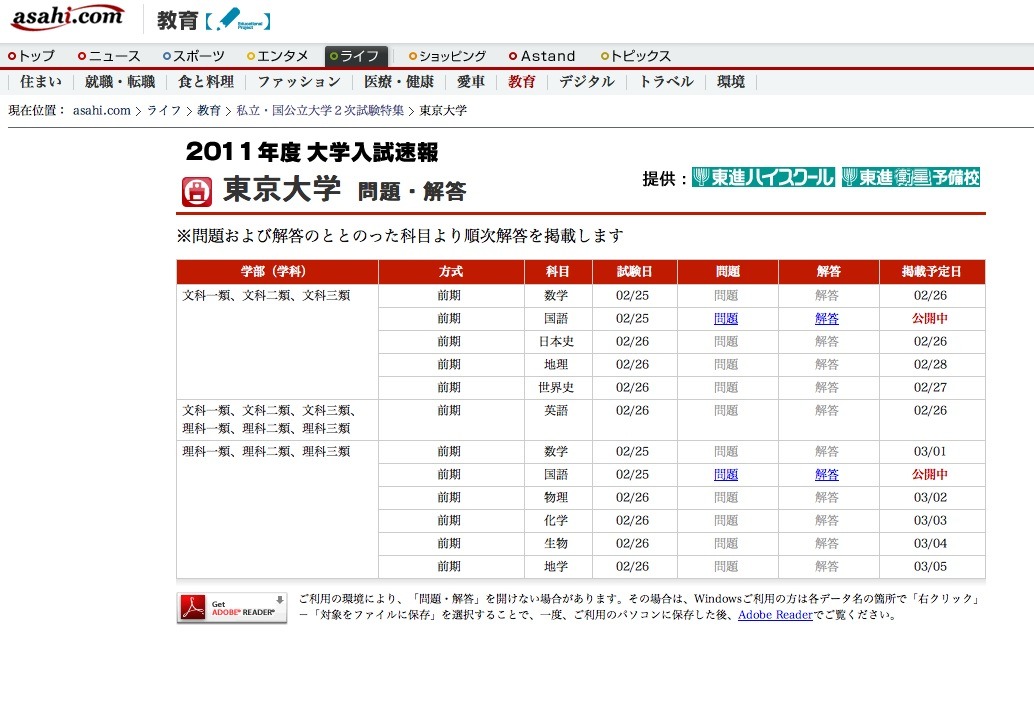This screenshot has width=1034, height=702.
Task: Go to the 就職・転職 submenu item
Action: pyautogui.click(x=120, y=82)
